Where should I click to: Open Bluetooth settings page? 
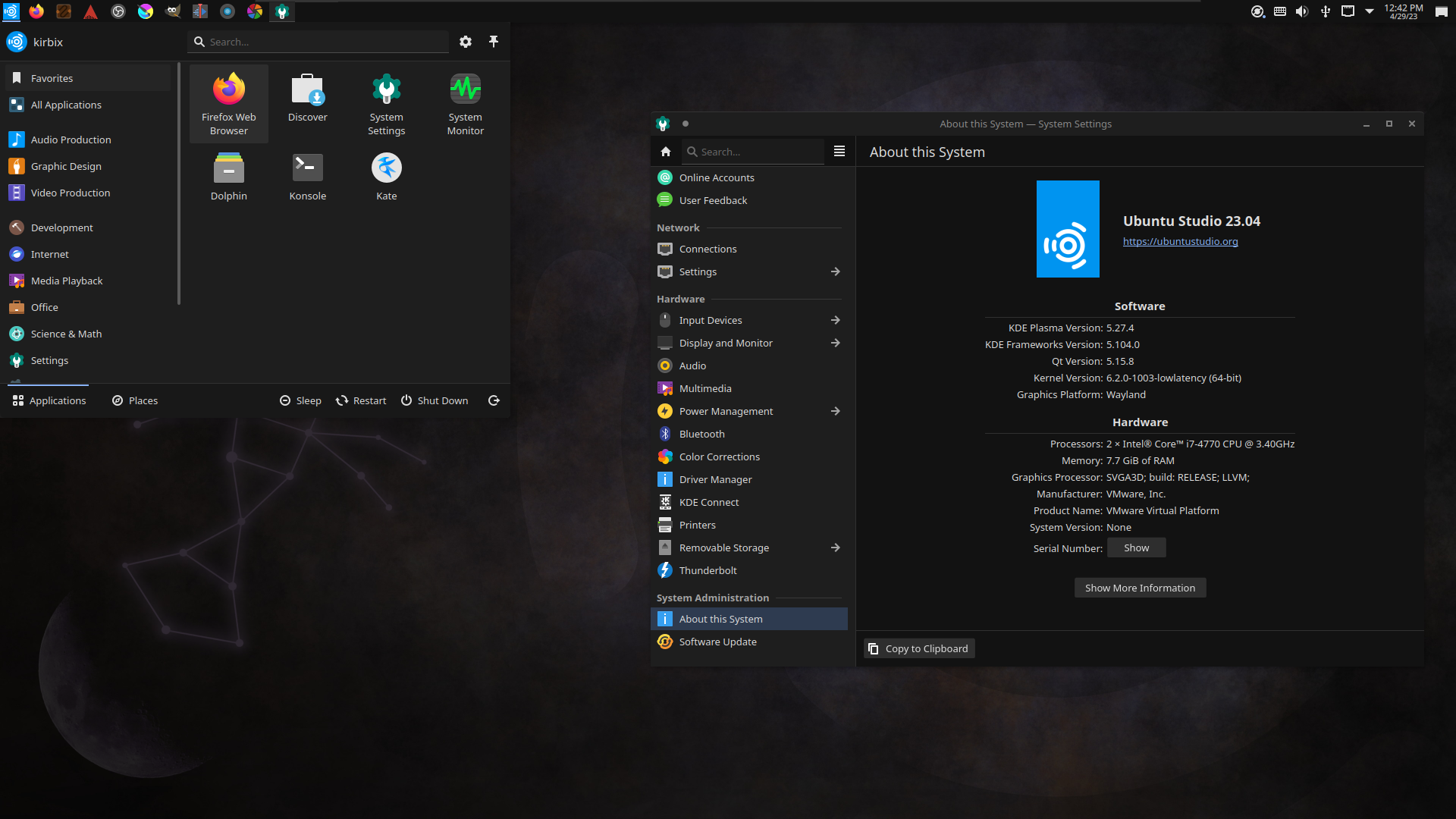click(749, 434)
